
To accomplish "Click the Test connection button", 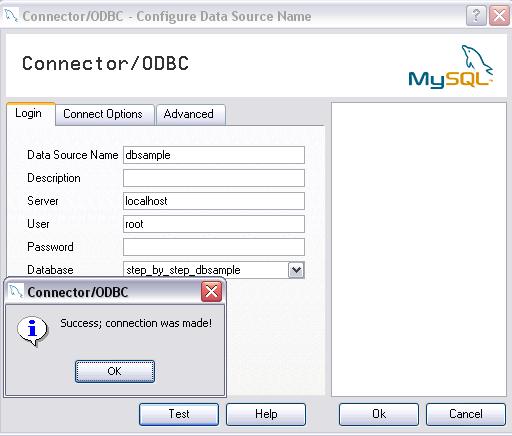I will (179, 414).
